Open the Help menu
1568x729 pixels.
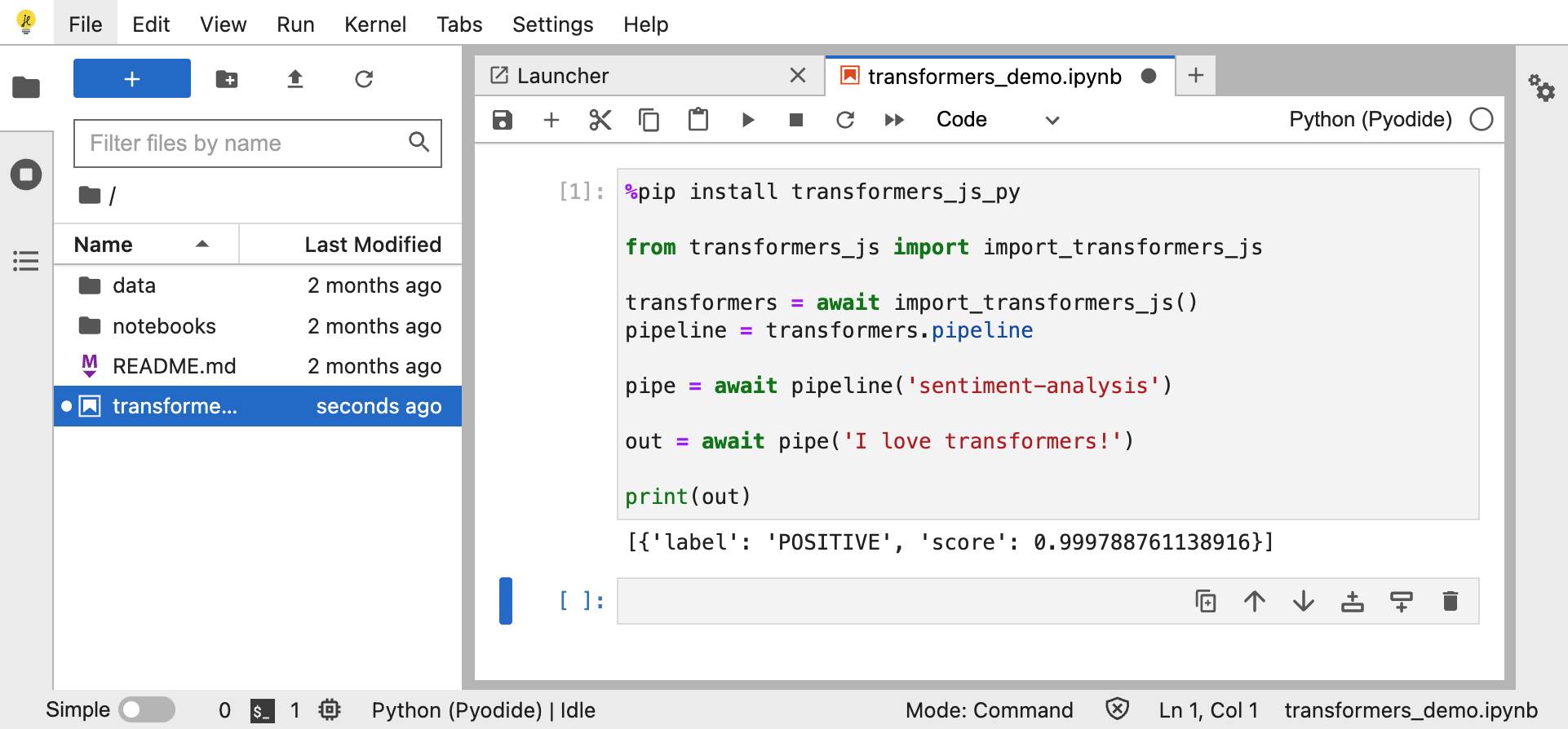tap(646, 24)
